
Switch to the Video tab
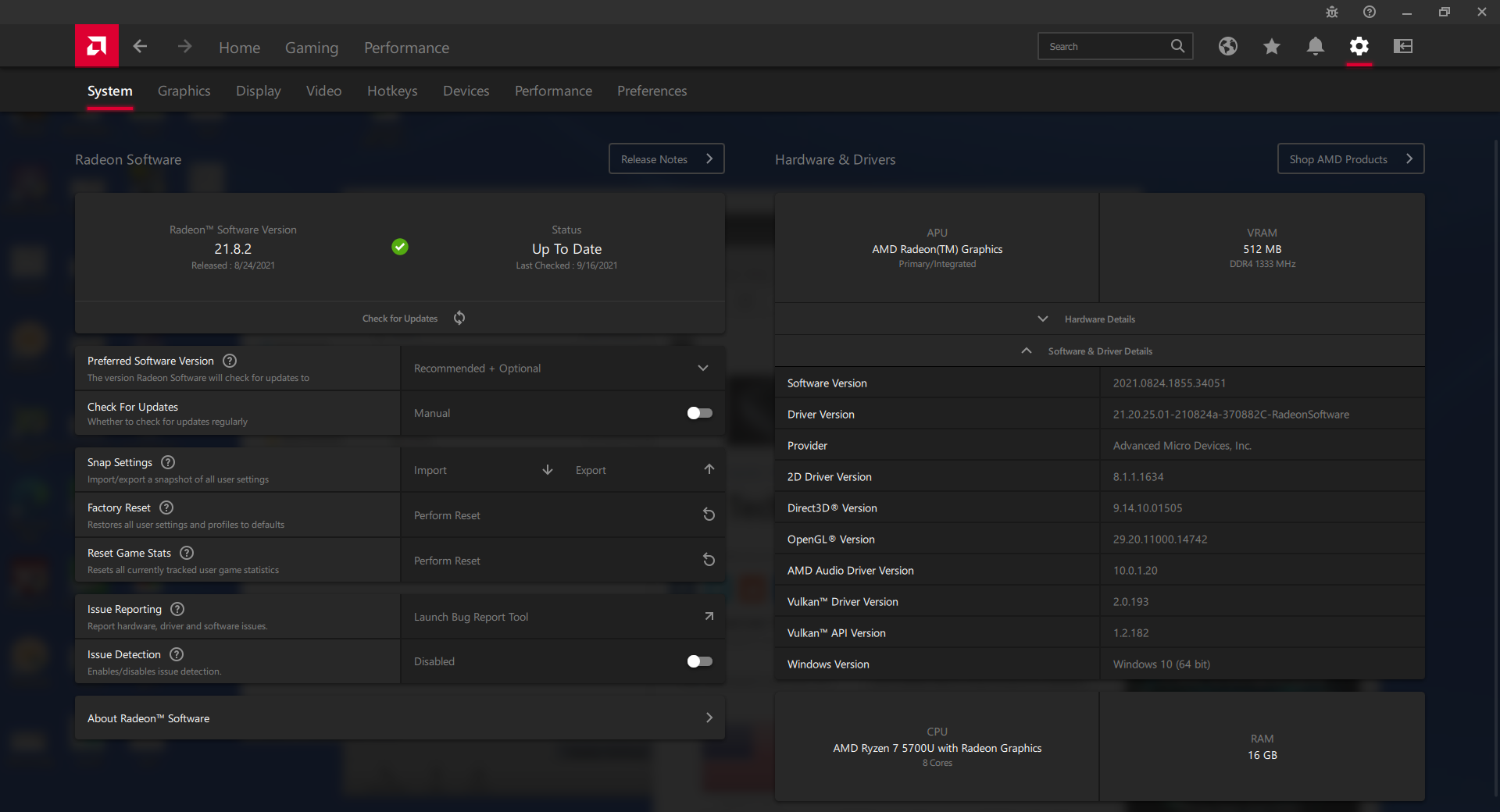click(323, 91)
